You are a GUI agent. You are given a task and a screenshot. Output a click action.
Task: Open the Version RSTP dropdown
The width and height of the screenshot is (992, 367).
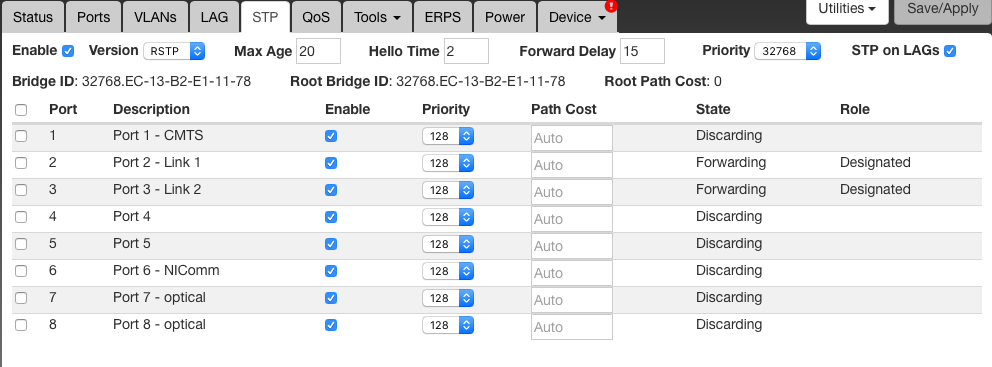pos(174,51)
